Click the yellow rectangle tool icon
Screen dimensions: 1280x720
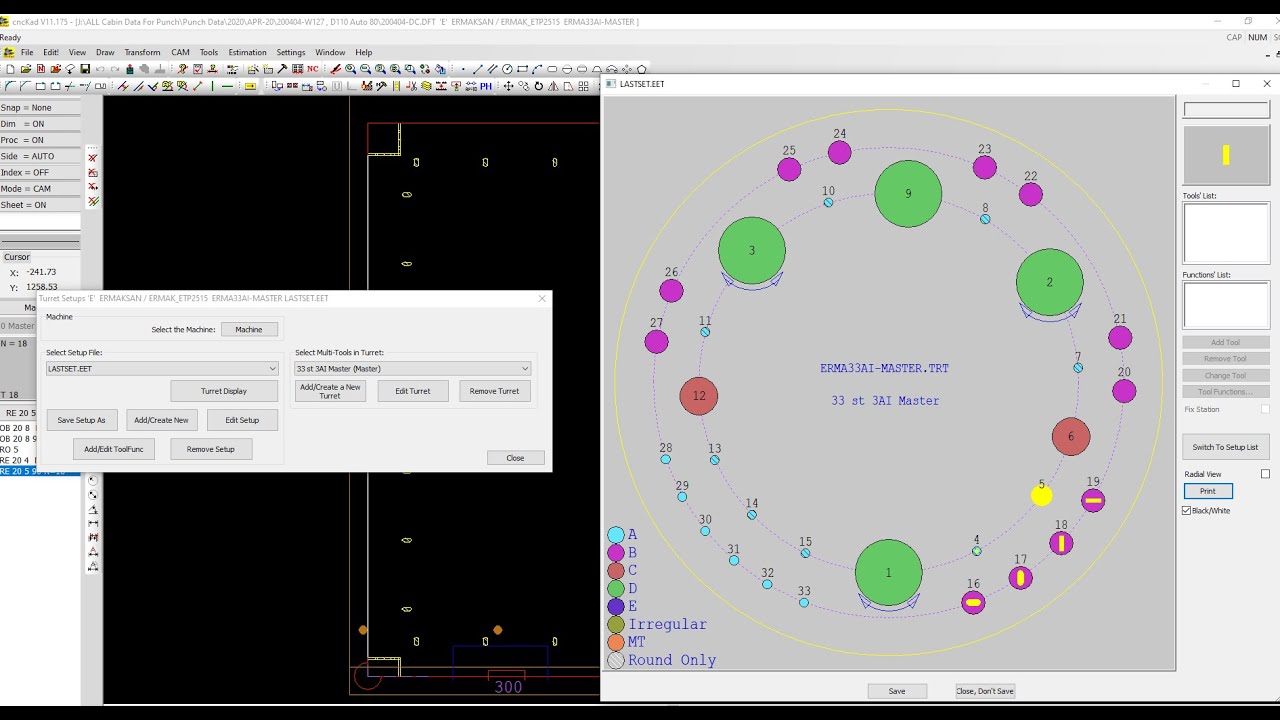pos(250,86)
